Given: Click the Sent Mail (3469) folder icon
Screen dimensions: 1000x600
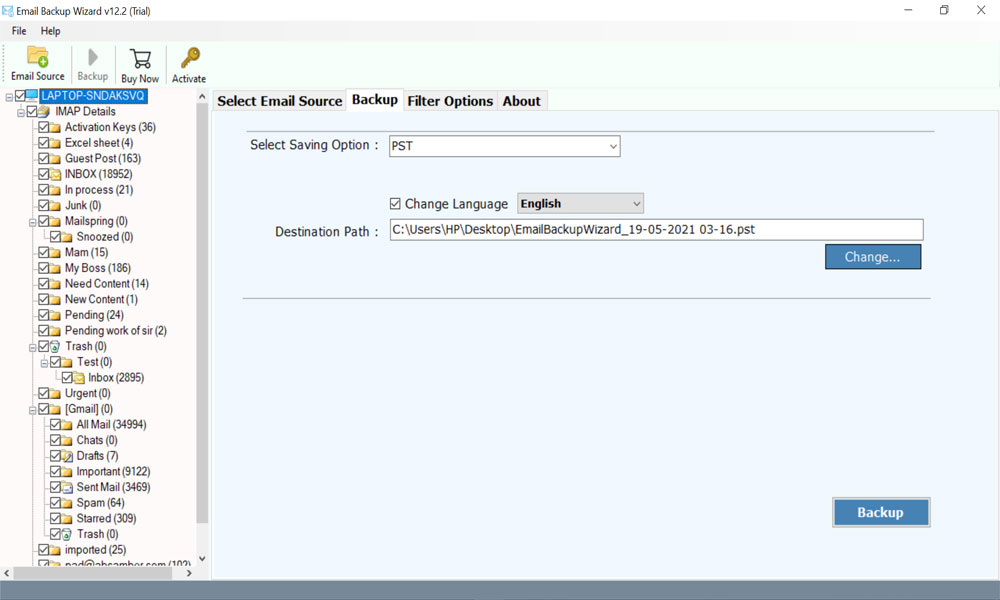Looking at the screenshot, I should pos(67,487).
